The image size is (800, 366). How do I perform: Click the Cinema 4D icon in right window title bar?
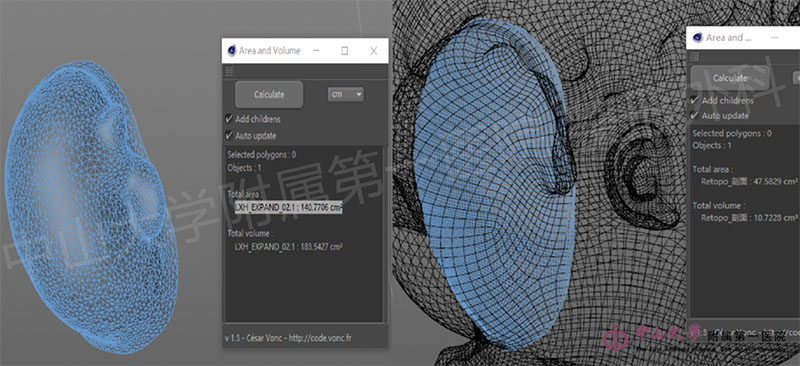click(698, 38)
